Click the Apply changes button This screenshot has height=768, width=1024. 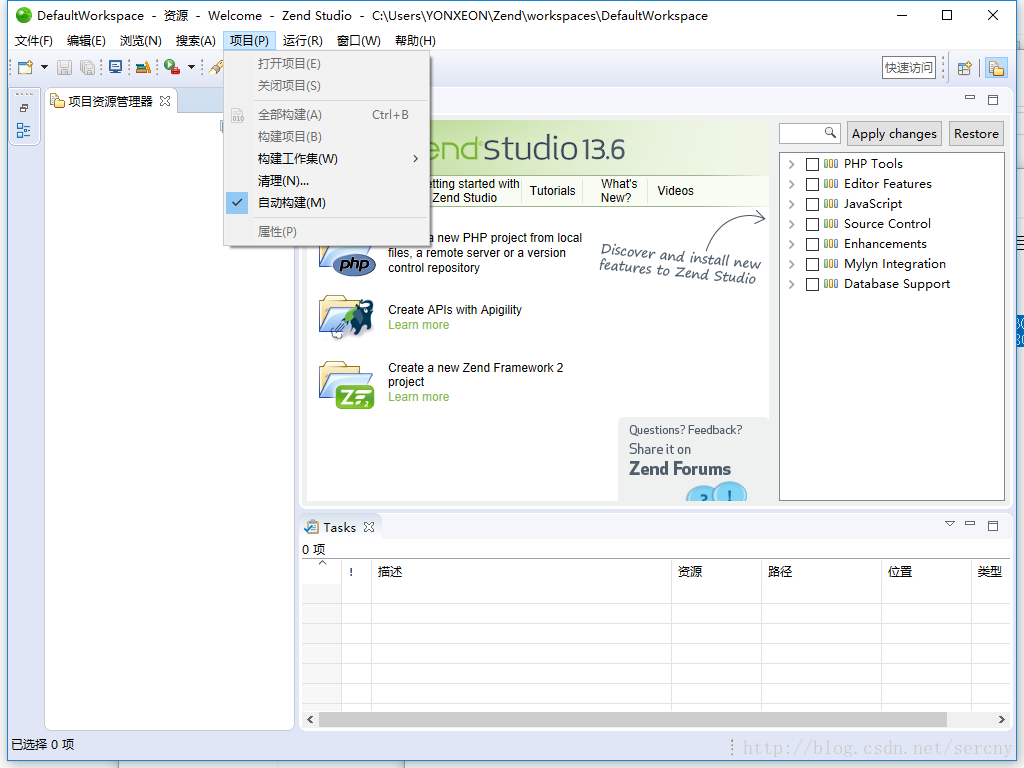click(894, 134)
